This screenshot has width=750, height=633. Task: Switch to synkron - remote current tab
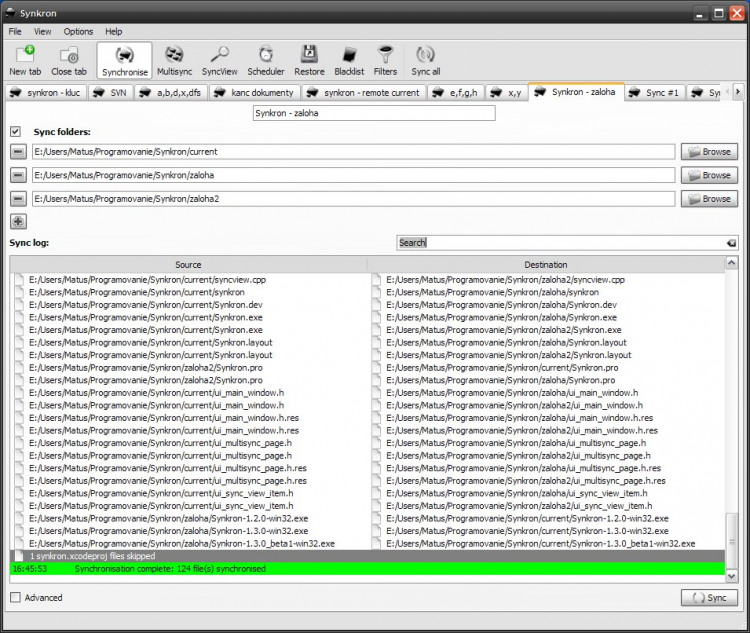click(x=364, y=93)
